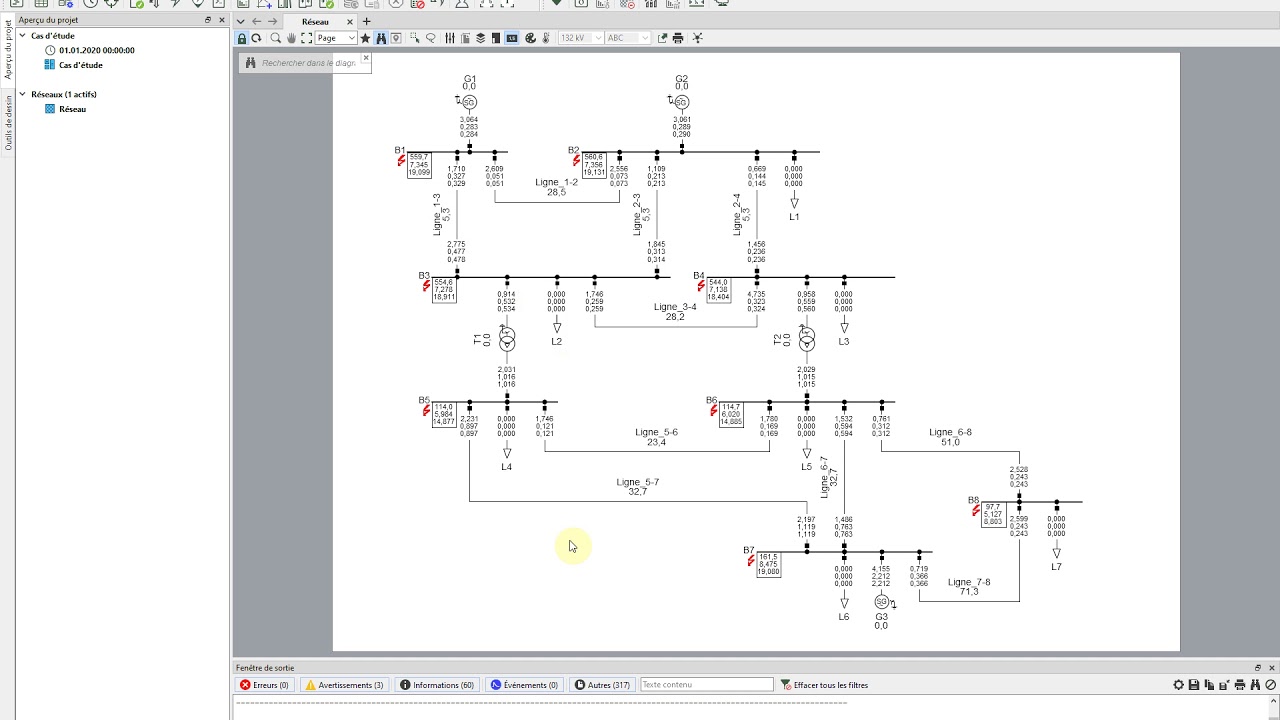
Task: Click Effacer tous les filtres
Action: [x=824, y=685]
